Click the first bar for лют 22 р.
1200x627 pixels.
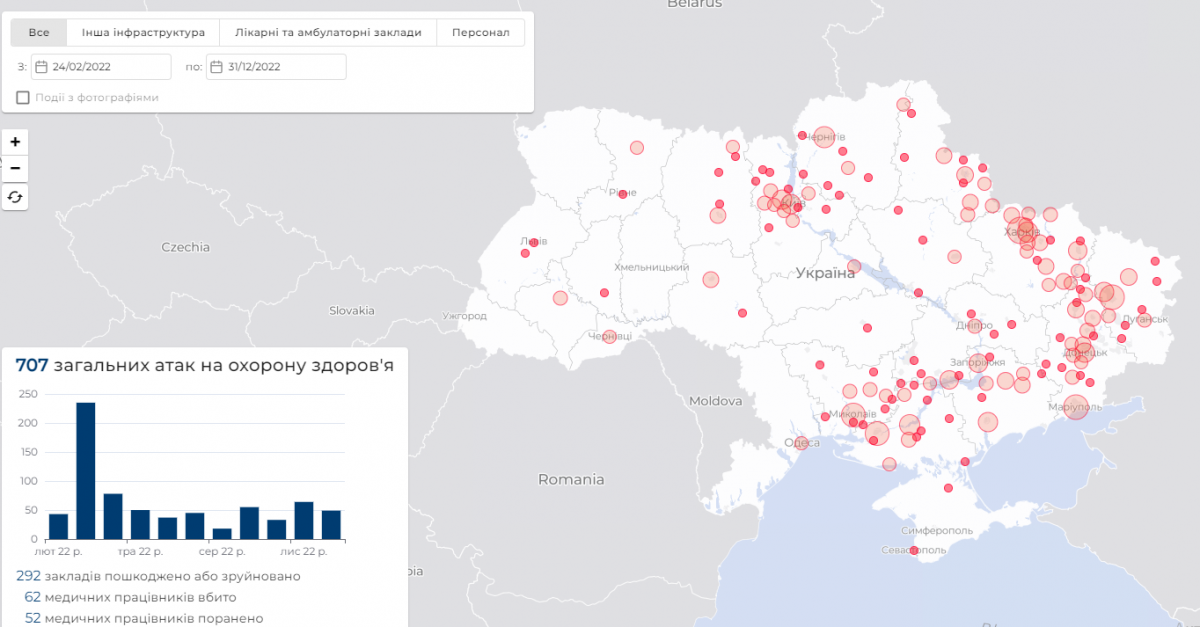(59, 526)
